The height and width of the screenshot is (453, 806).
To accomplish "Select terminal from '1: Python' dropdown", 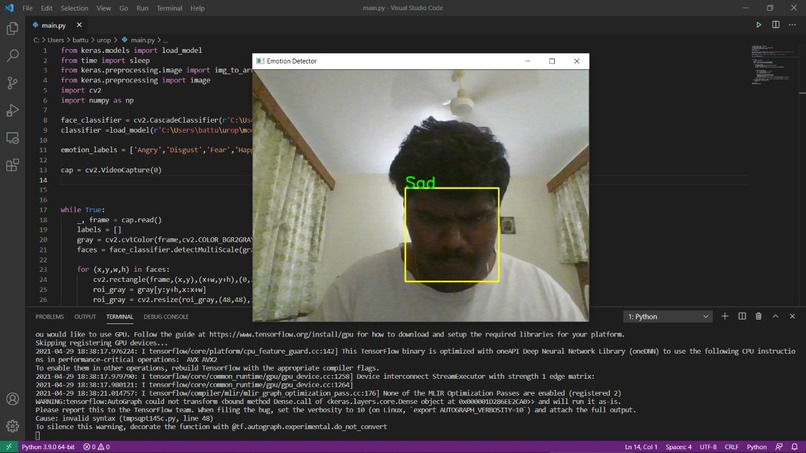I will coord(667,316).
